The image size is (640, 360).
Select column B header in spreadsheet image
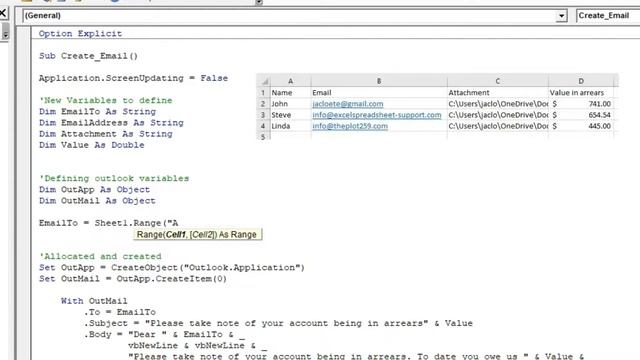click(x=379, y=81)
